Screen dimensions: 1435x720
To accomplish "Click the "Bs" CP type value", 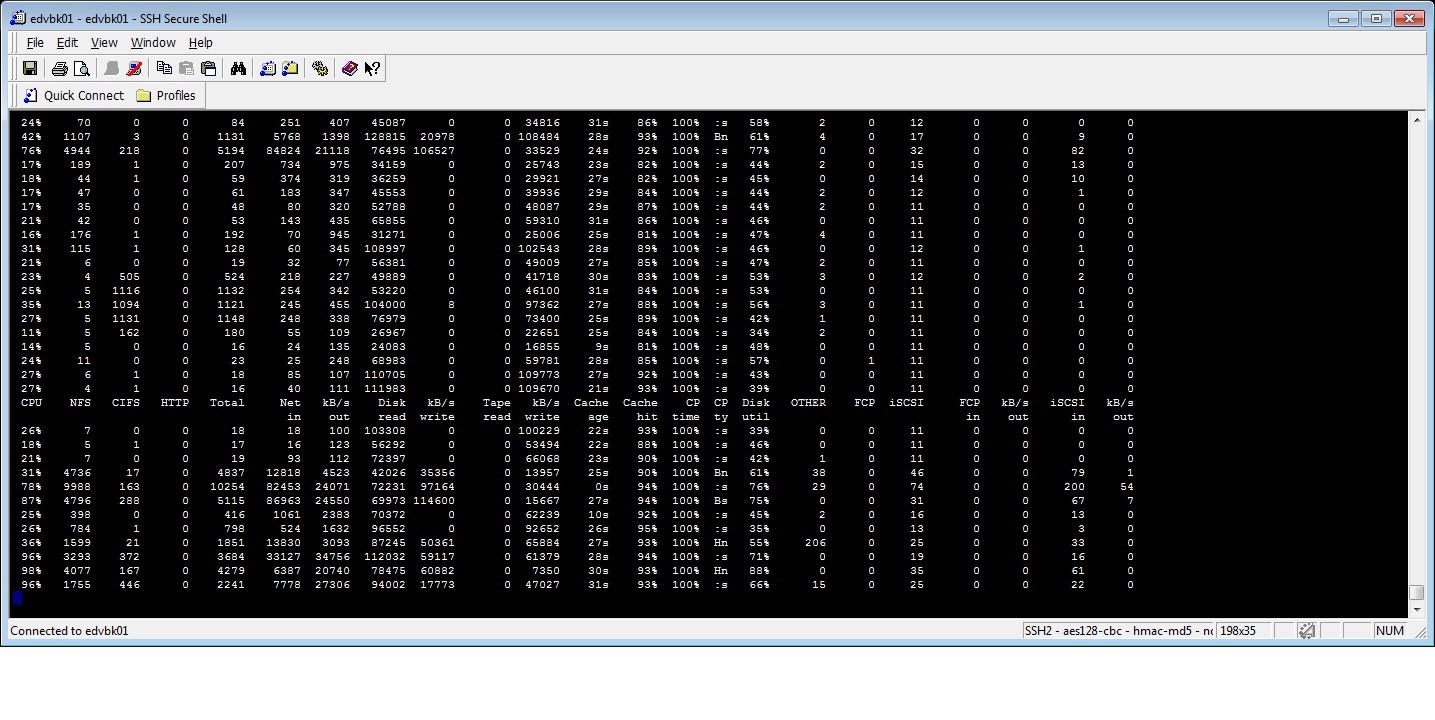I will click(x=721, y=501).
